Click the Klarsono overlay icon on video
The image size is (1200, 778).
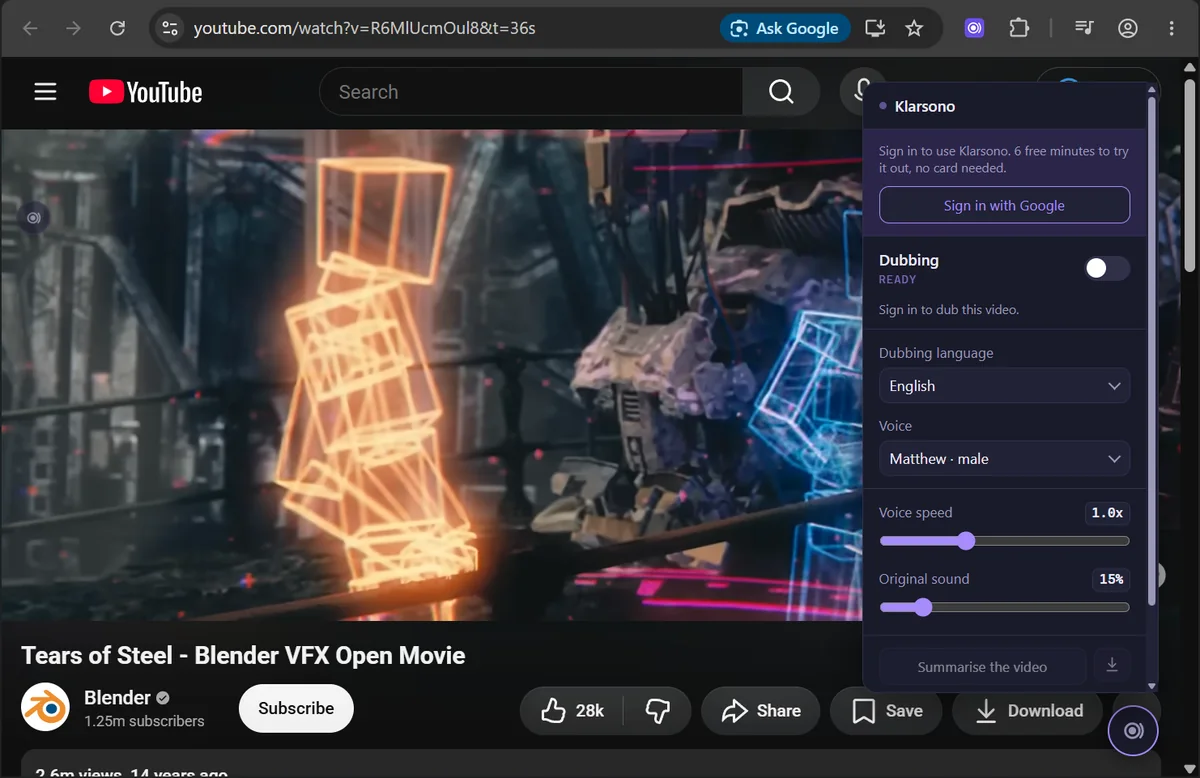tap(34, 217)
